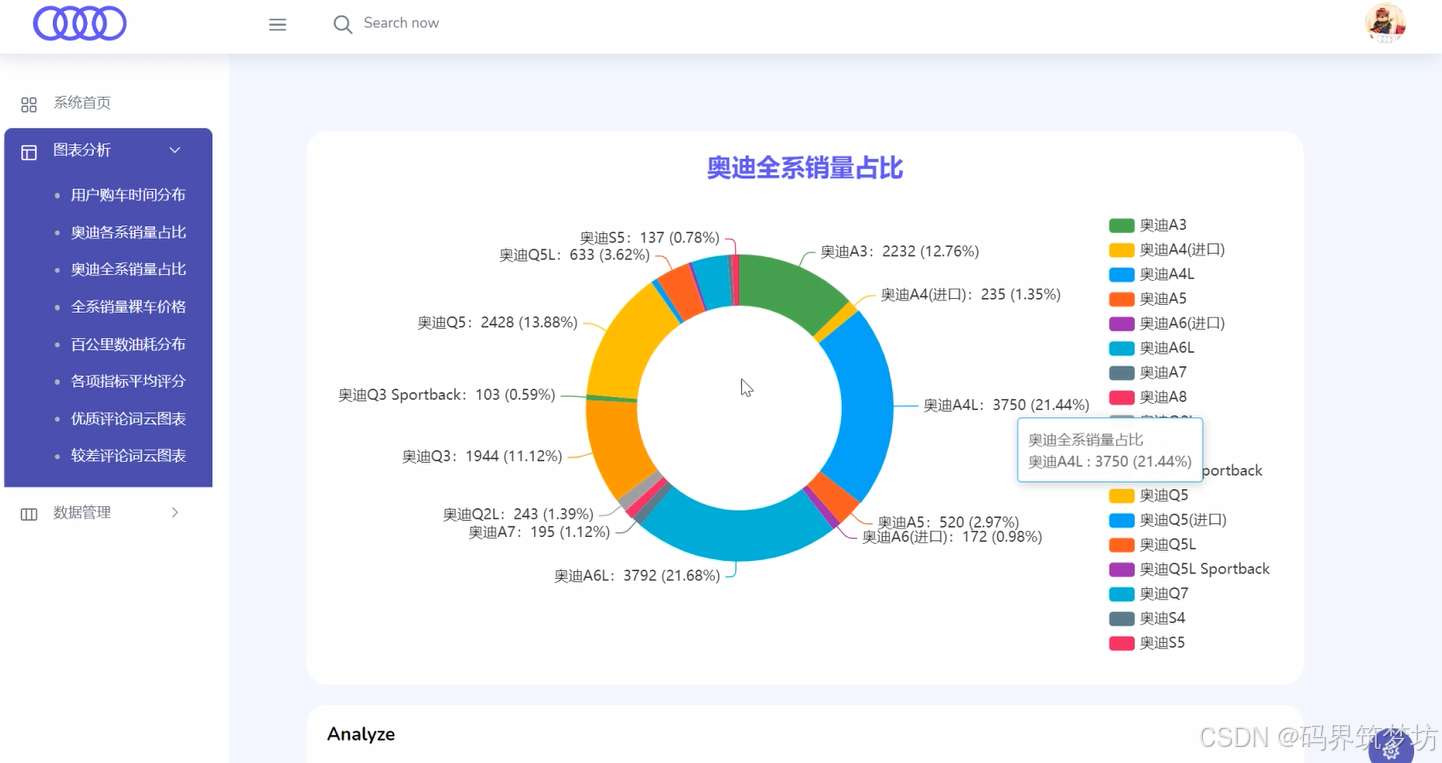Focus the Search now input field

401,23
